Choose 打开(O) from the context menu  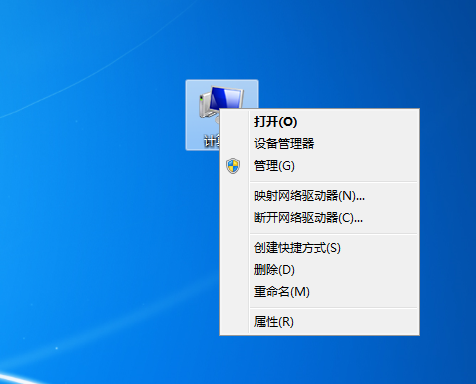click(x=319, y=122)
